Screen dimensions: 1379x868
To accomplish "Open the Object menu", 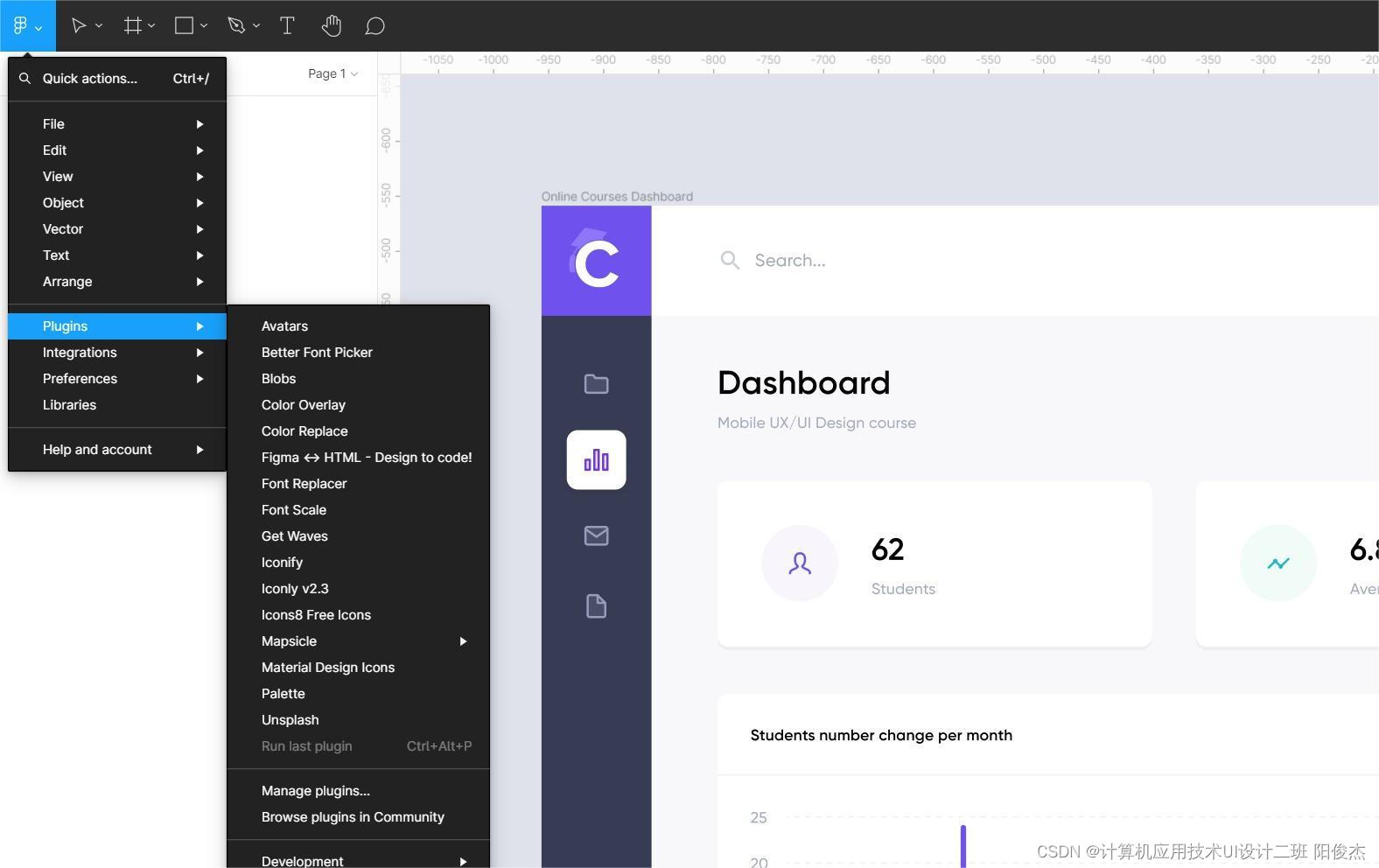I will tap(117, 203).
